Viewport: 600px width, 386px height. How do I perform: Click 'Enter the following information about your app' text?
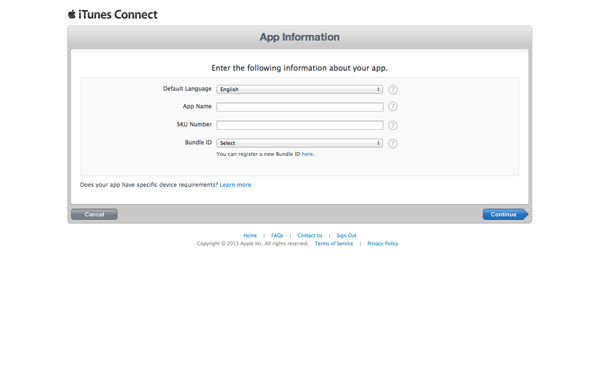[x=300, y=68]
